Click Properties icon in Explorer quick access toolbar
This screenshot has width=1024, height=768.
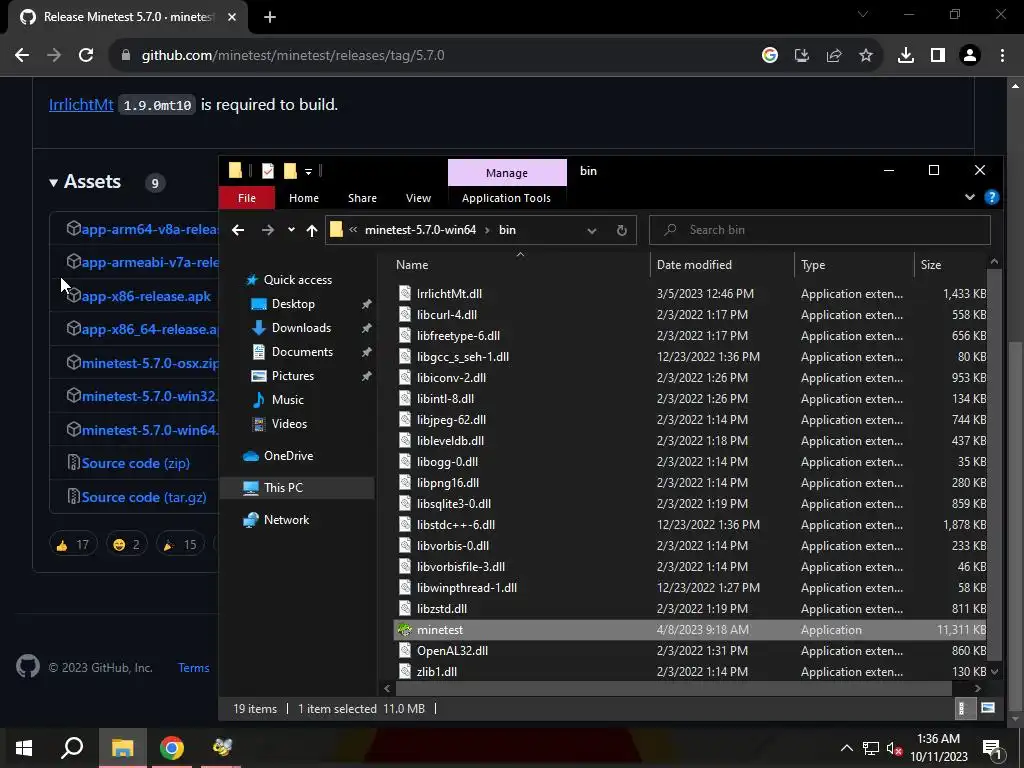268,171
